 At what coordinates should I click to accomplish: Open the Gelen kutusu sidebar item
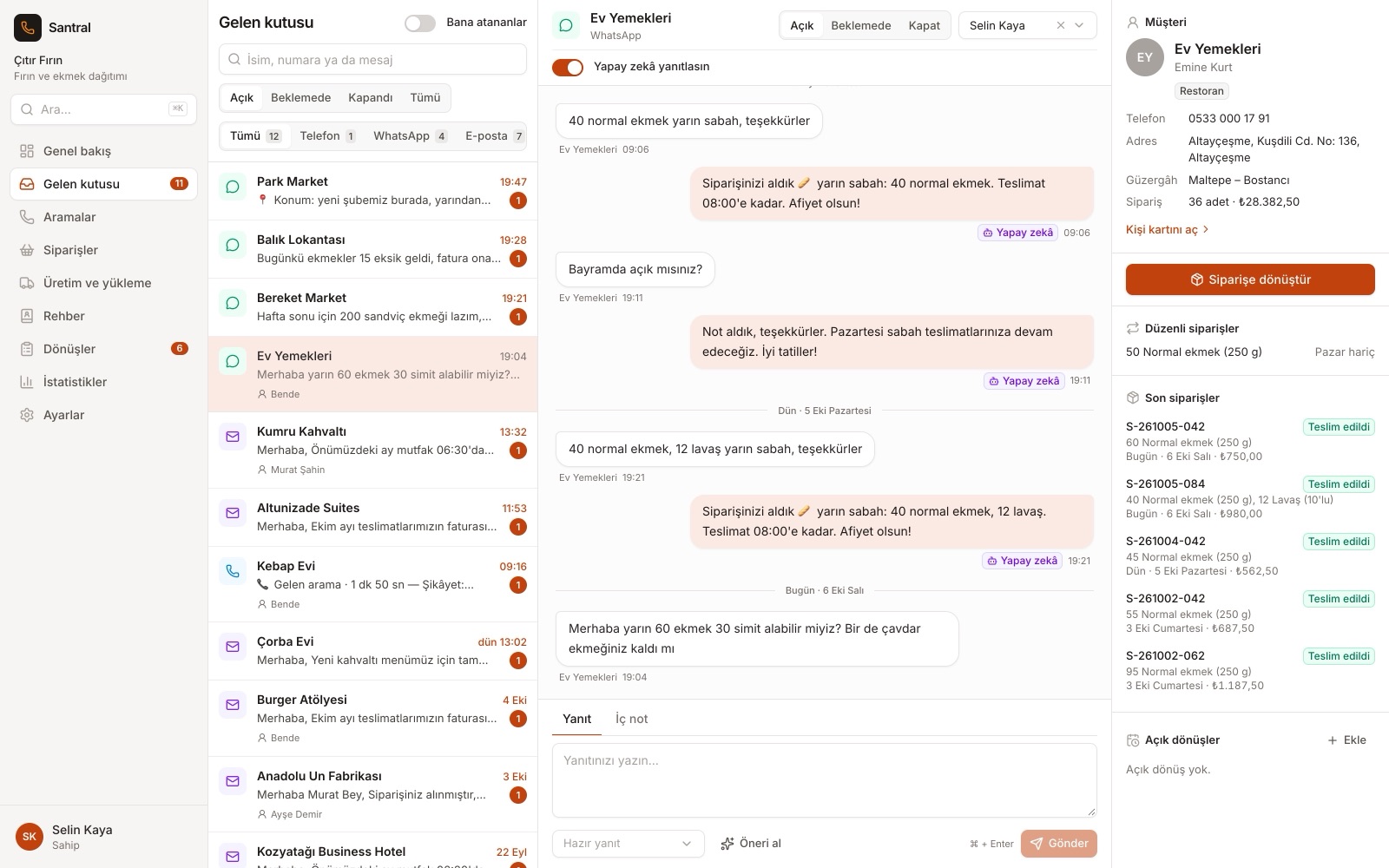(x=103, y=184)
